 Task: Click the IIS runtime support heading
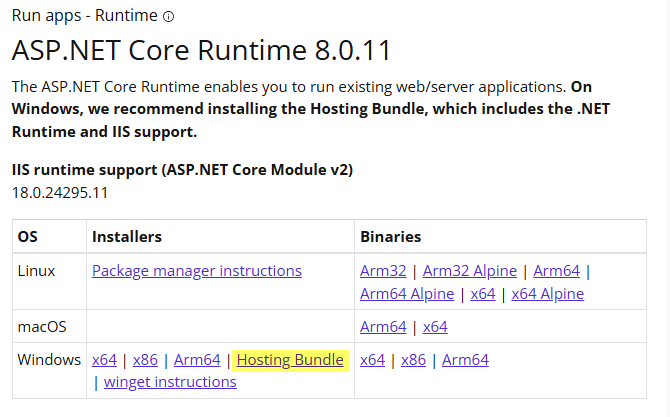click(182, 170)
